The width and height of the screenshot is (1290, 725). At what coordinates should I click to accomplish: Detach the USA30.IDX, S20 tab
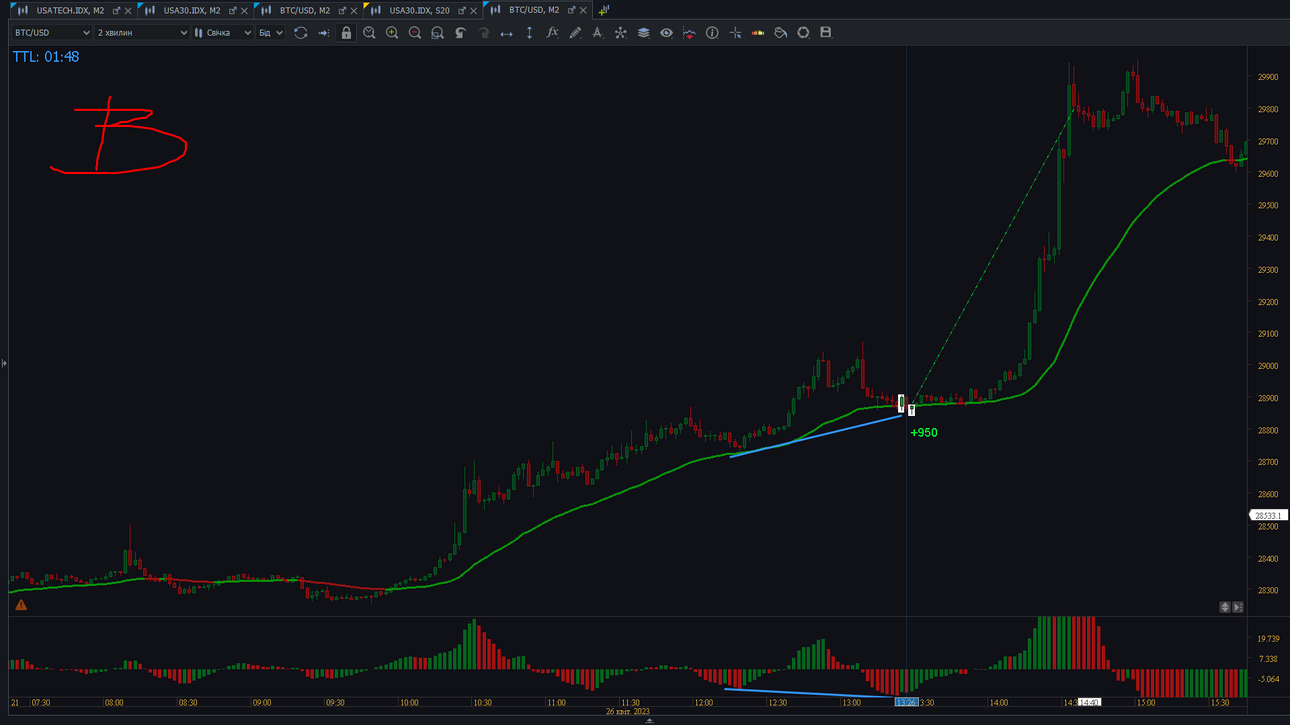click(462, 11)
